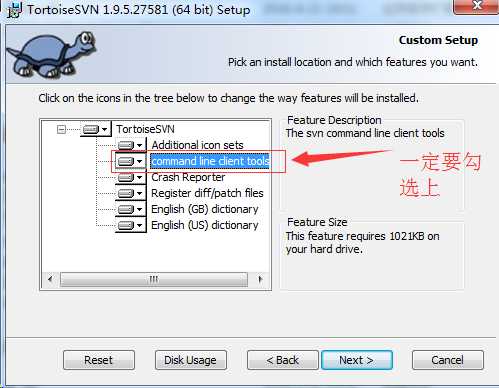
Task: Click the Custom Setup heading
Action: click(438, 40)
